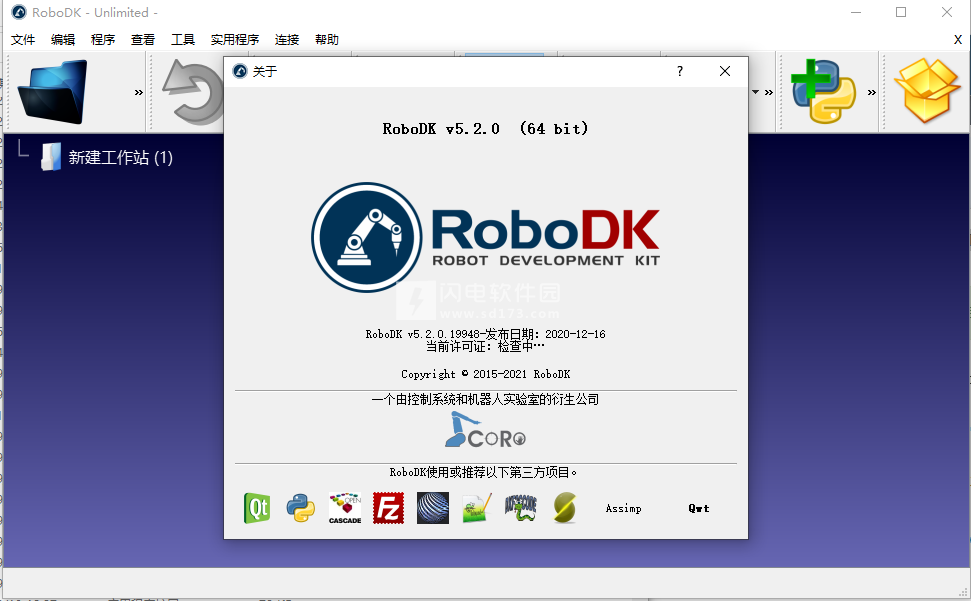971x601 pixels.
Task: Open the 编辑 menu
Action: tap(63, 40)
